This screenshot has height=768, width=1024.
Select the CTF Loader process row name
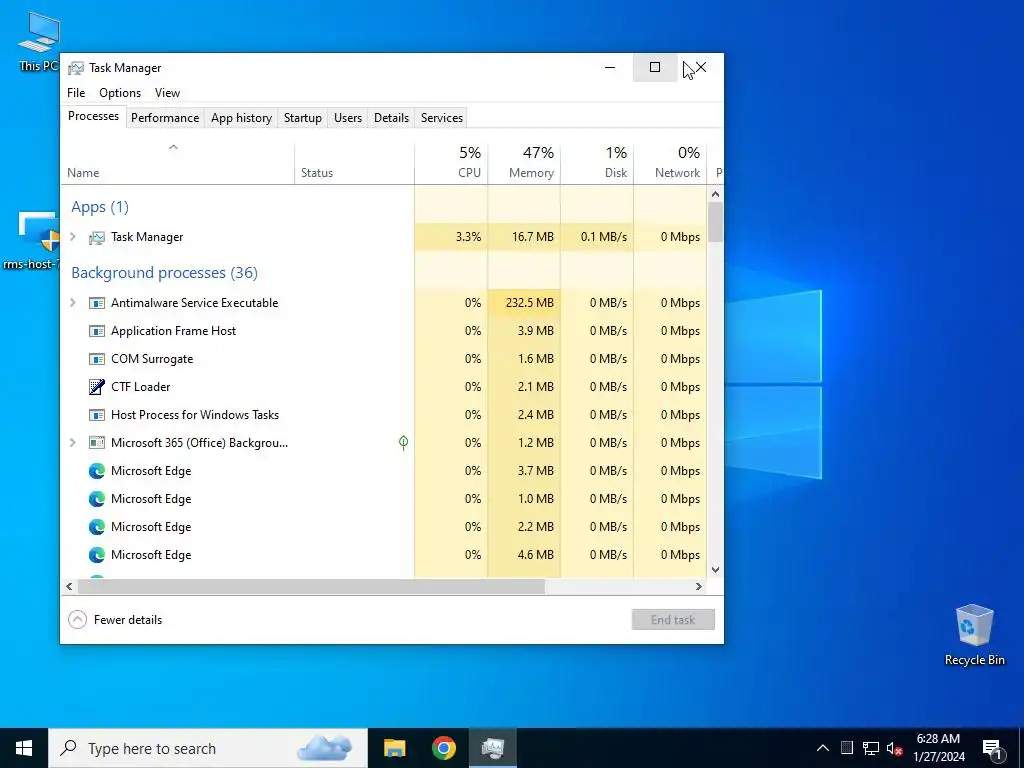140,387
